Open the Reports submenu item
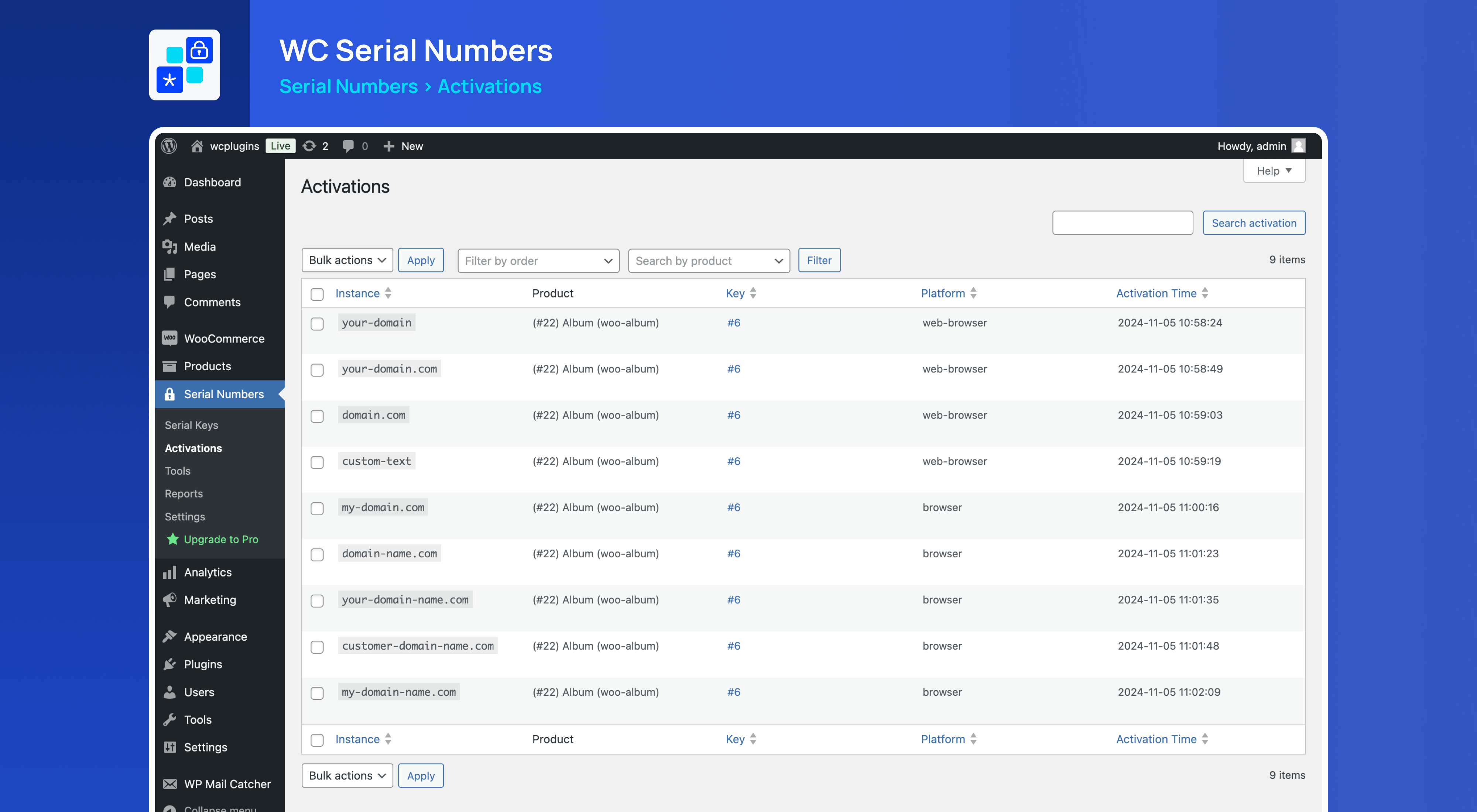The image size is (1477, 812). coord(184,493)
